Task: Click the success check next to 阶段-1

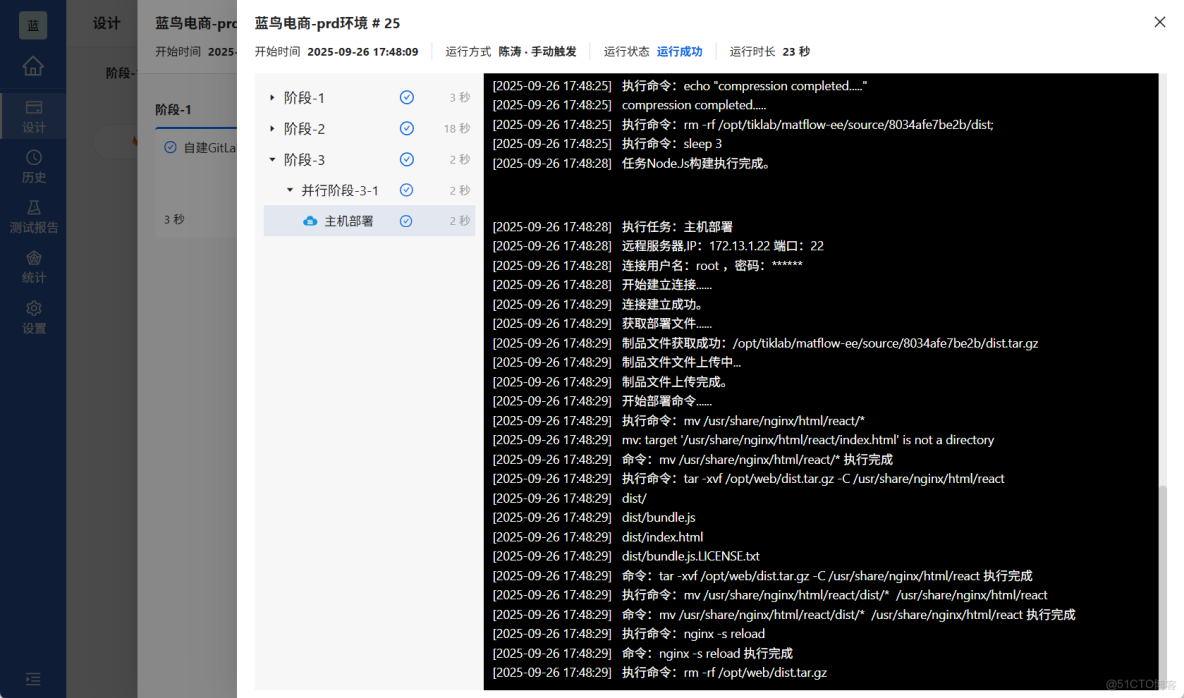Action: (407, 97)
